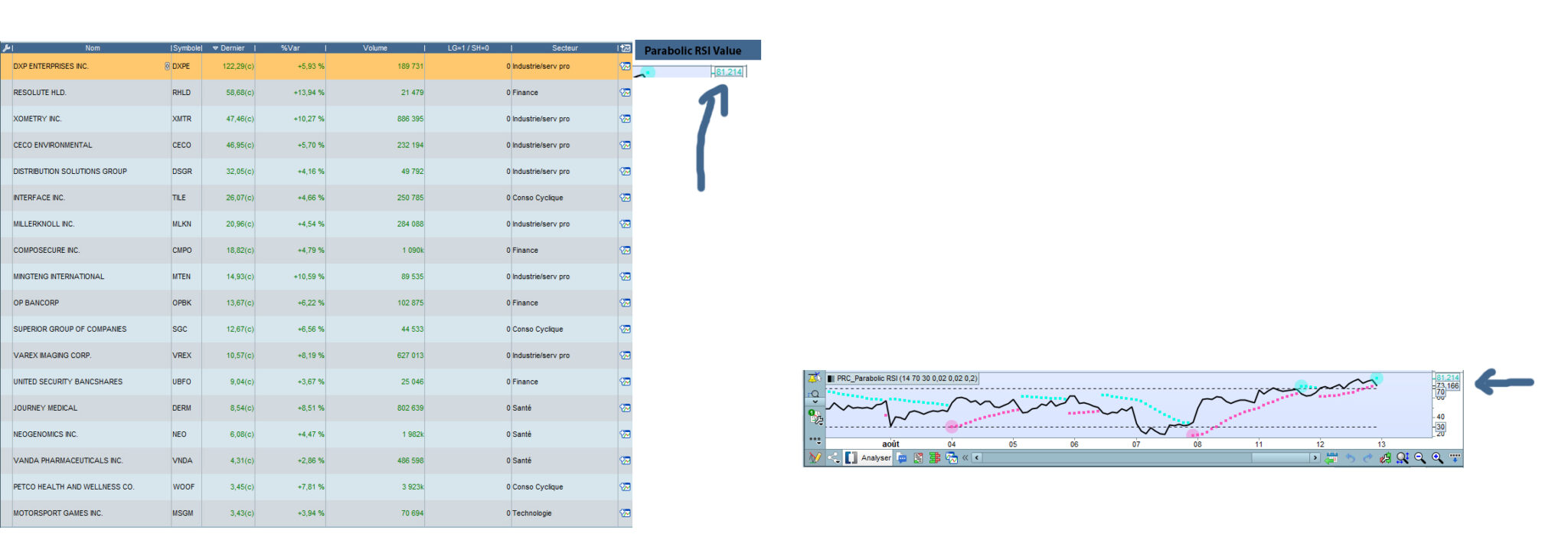This screenshot has width=1568, height=544.
Task: Open the chat bubble icon in chart toolbar
Action: pyautogui.click(x=902, y=458)
